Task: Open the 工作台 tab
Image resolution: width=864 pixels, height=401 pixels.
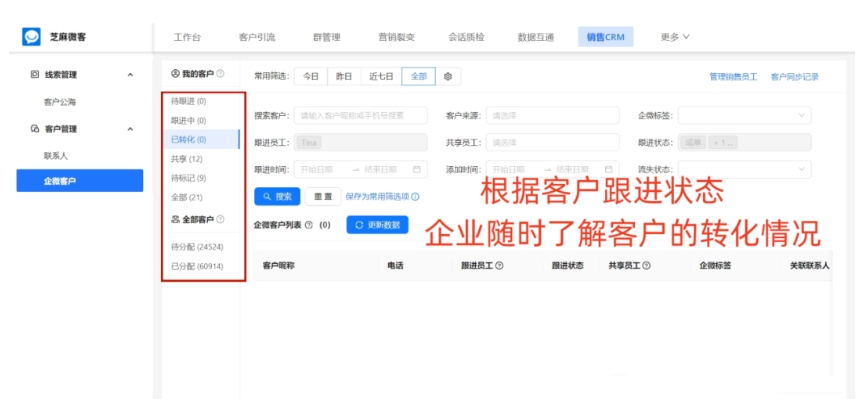Action: pos(187,37)
